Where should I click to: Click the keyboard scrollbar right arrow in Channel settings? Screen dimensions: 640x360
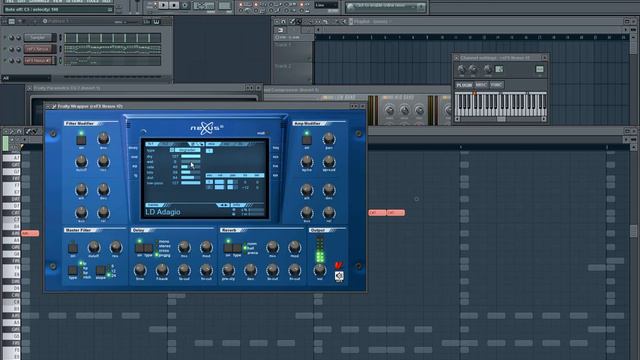[544, 119]
